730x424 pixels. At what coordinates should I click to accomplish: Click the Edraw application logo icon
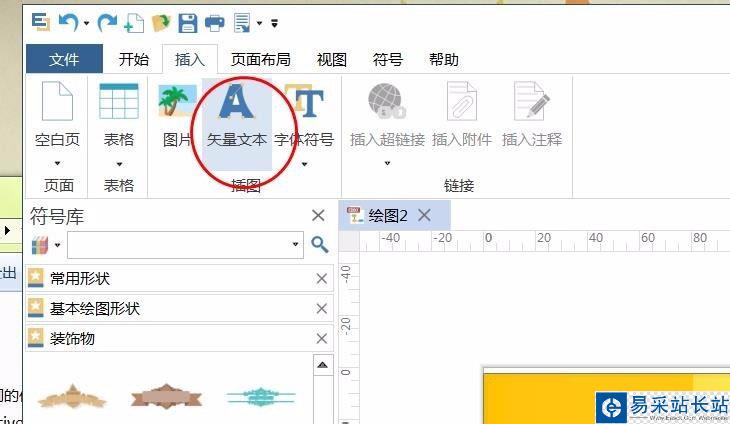click(41, 22)
